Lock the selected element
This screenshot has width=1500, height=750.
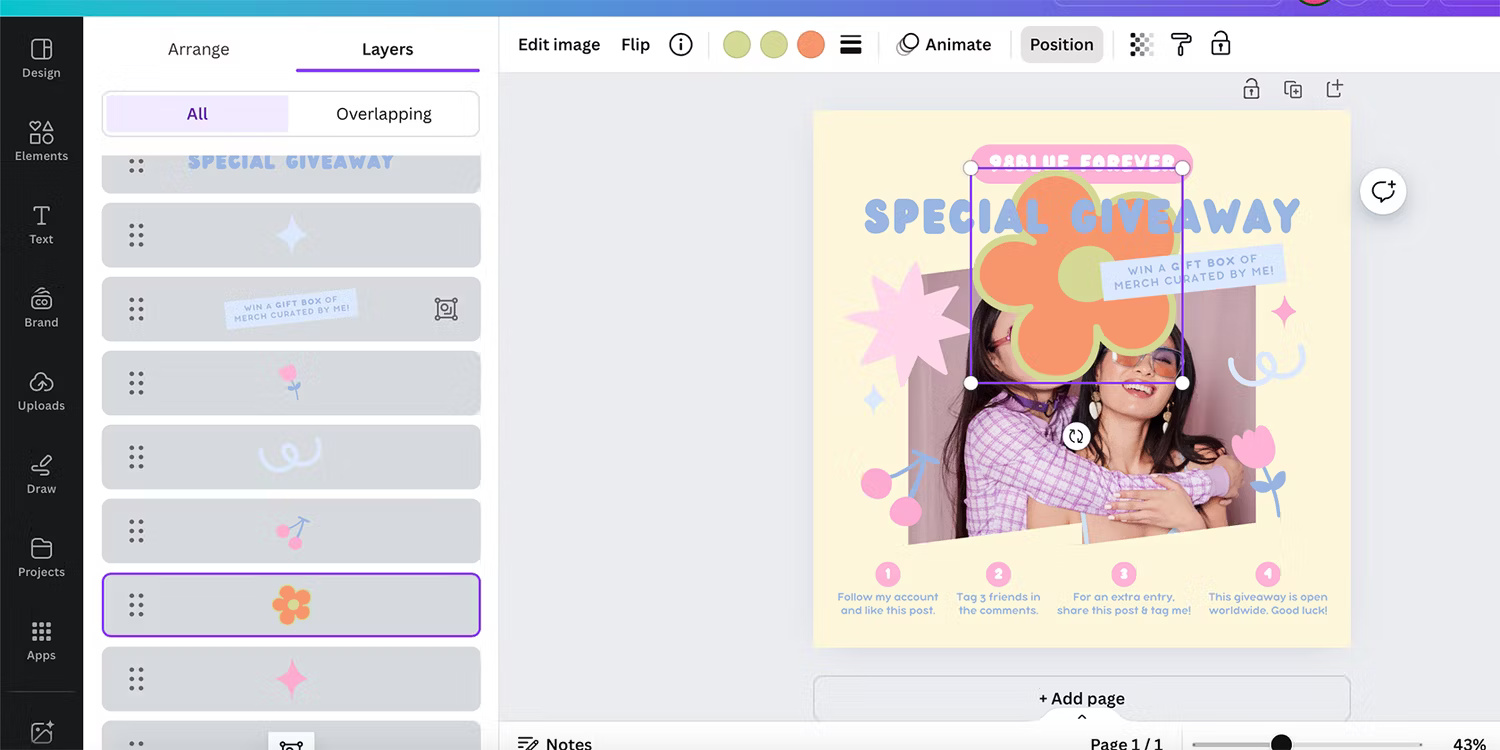(1220, 44)
